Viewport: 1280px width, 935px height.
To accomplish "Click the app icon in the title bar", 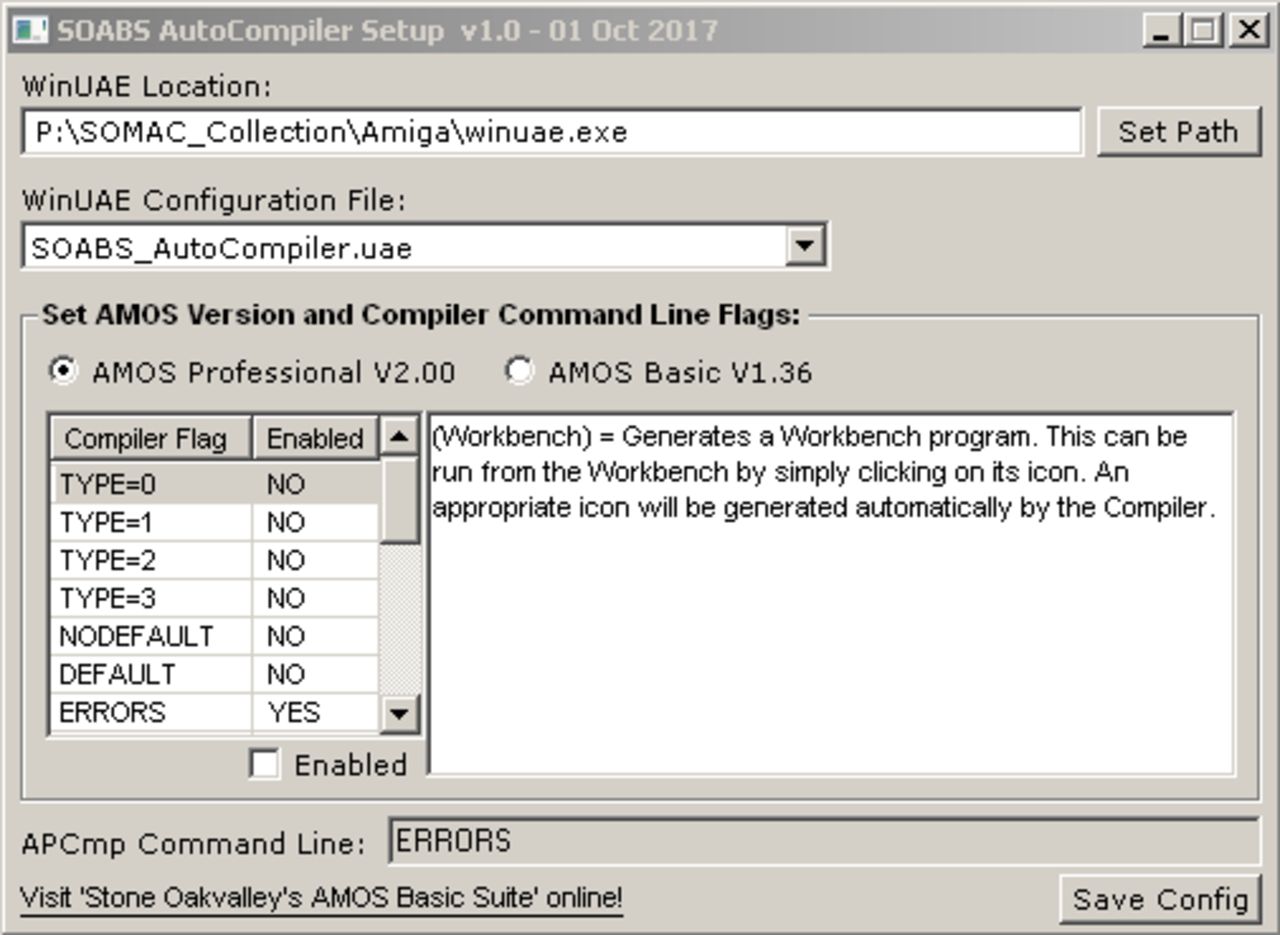I will coord(30,30).
